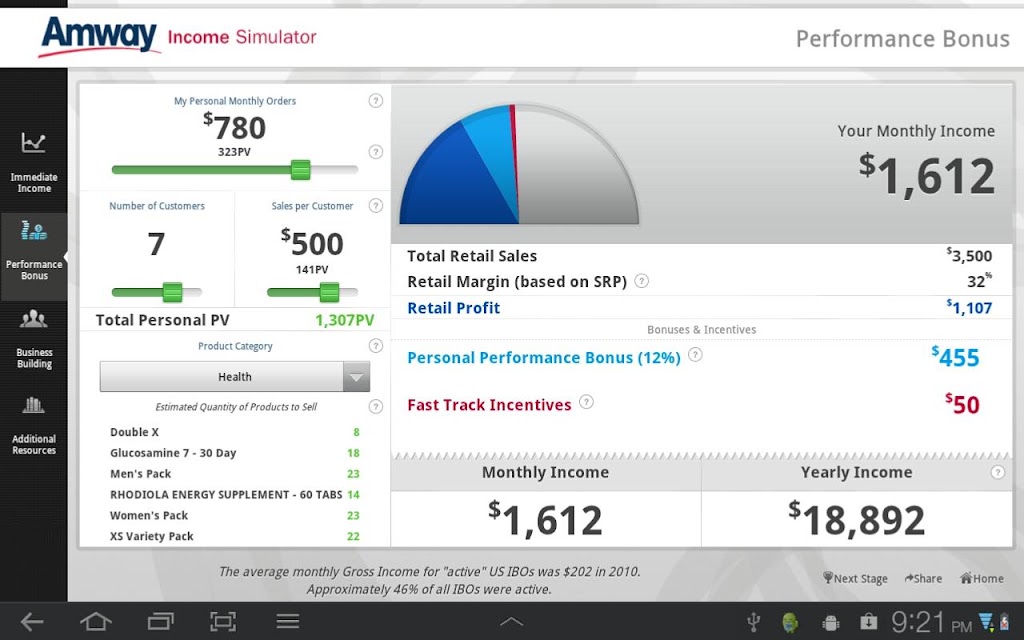Open Additional Resources section
1024x640 pixels.
tap(33, 426)
